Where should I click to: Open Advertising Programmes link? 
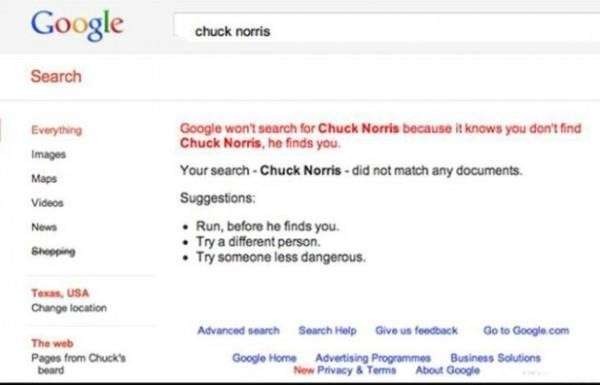tap(373, 358)
